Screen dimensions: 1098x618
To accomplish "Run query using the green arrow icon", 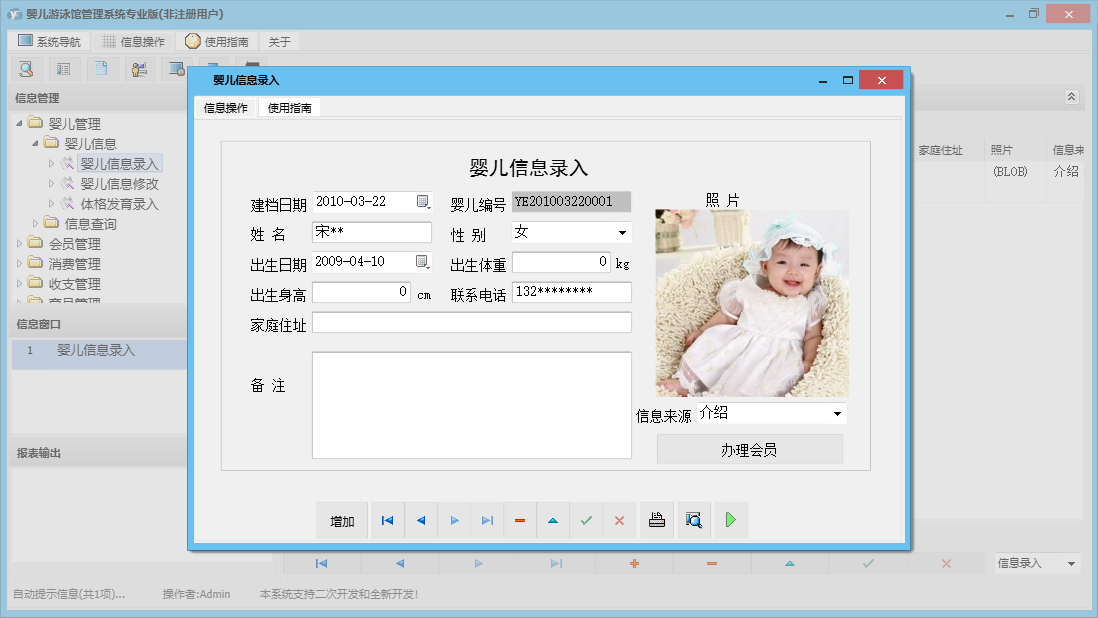I will click(731, 520).
